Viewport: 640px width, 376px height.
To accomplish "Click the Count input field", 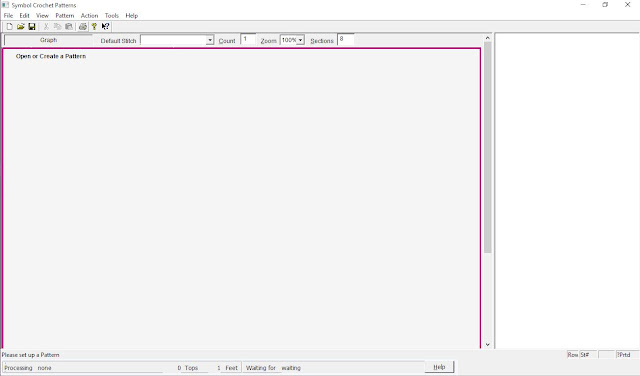I will click(x=248, y=39).
